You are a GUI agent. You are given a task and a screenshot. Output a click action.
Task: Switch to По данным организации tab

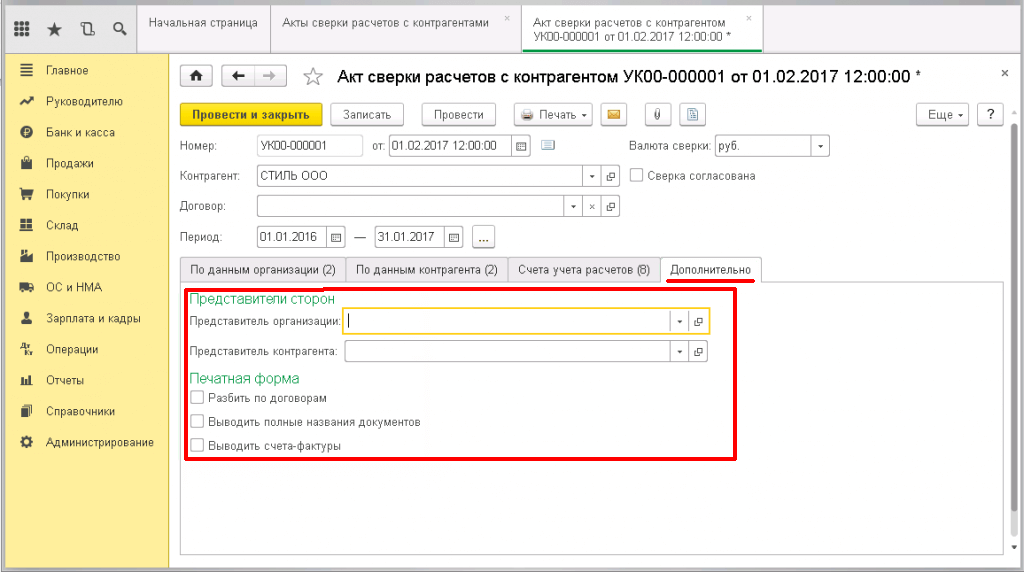[263, 270]
